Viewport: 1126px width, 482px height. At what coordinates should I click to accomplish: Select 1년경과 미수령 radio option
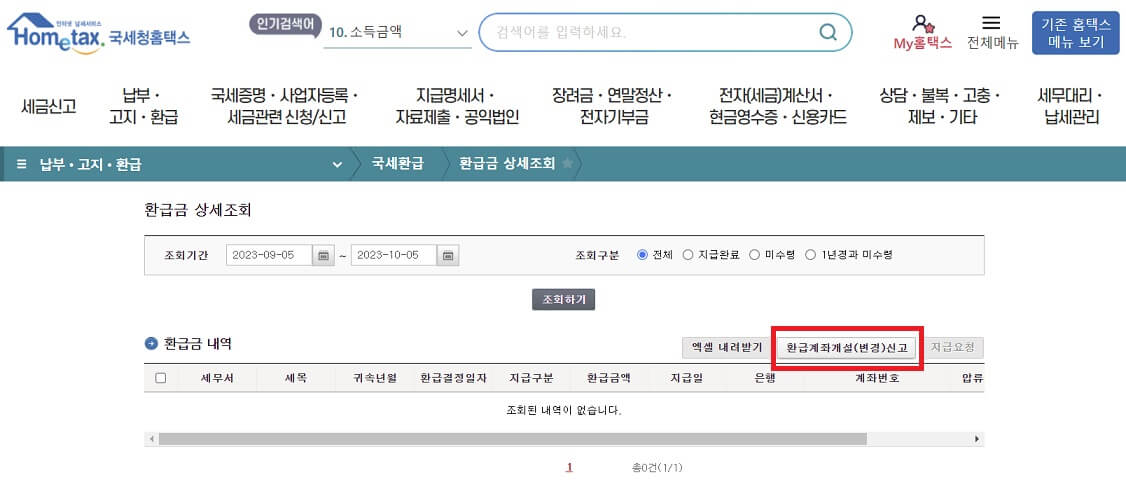811,254
